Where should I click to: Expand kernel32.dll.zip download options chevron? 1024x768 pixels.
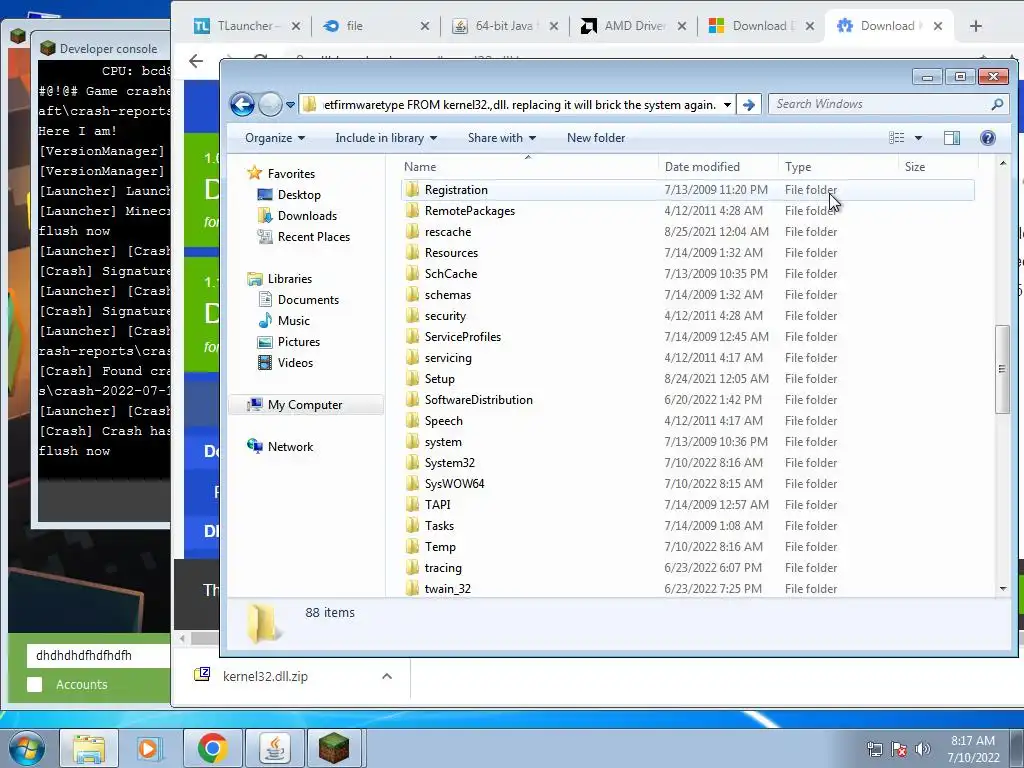click(x=387, y=676)
